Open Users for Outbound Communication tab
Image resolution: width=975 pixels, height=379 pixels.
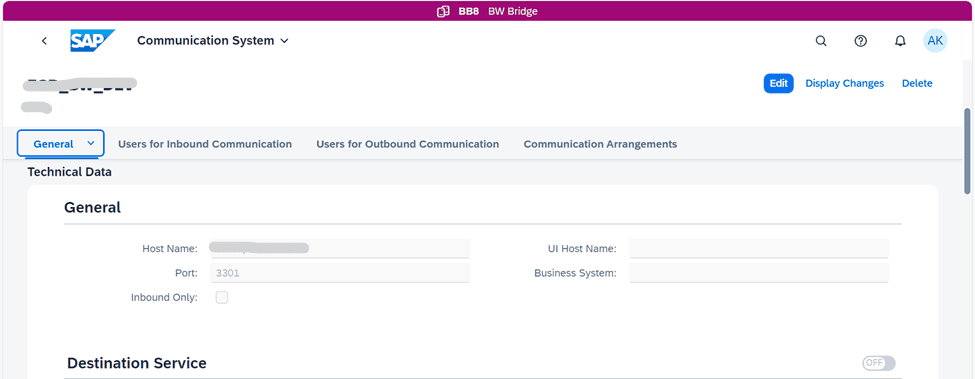coord(408,144)
